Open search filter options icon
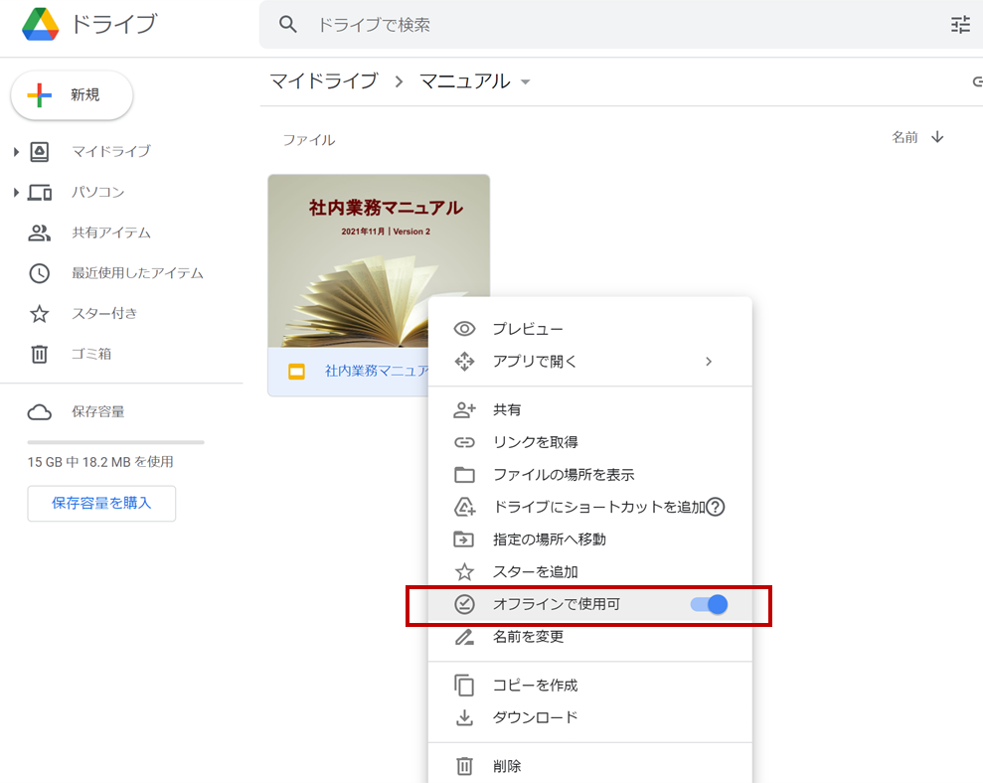The width and height of the screenshot is (983, 783). click(960, 24)
